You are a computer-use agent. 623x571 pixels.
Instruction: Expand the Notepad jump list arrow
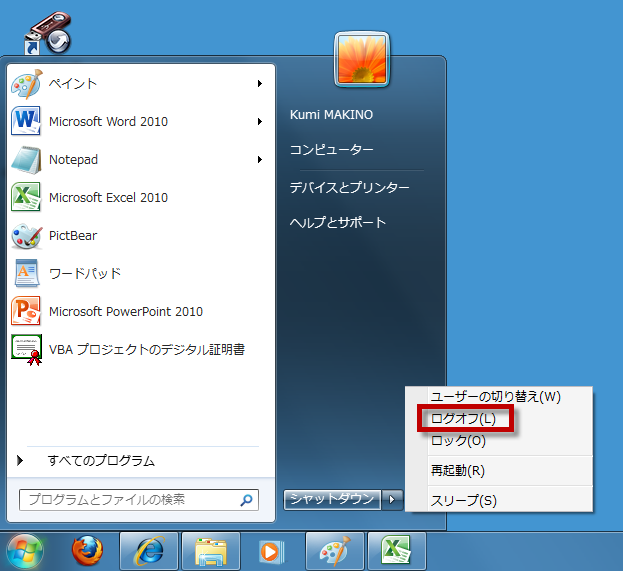pos(259,159)
